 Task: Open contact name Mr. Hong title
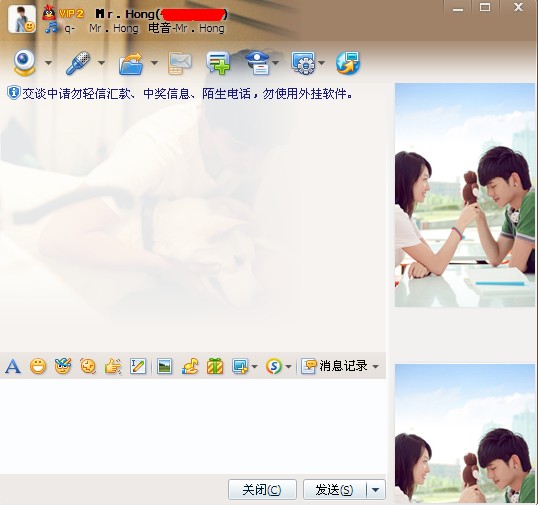click(161, 14)
